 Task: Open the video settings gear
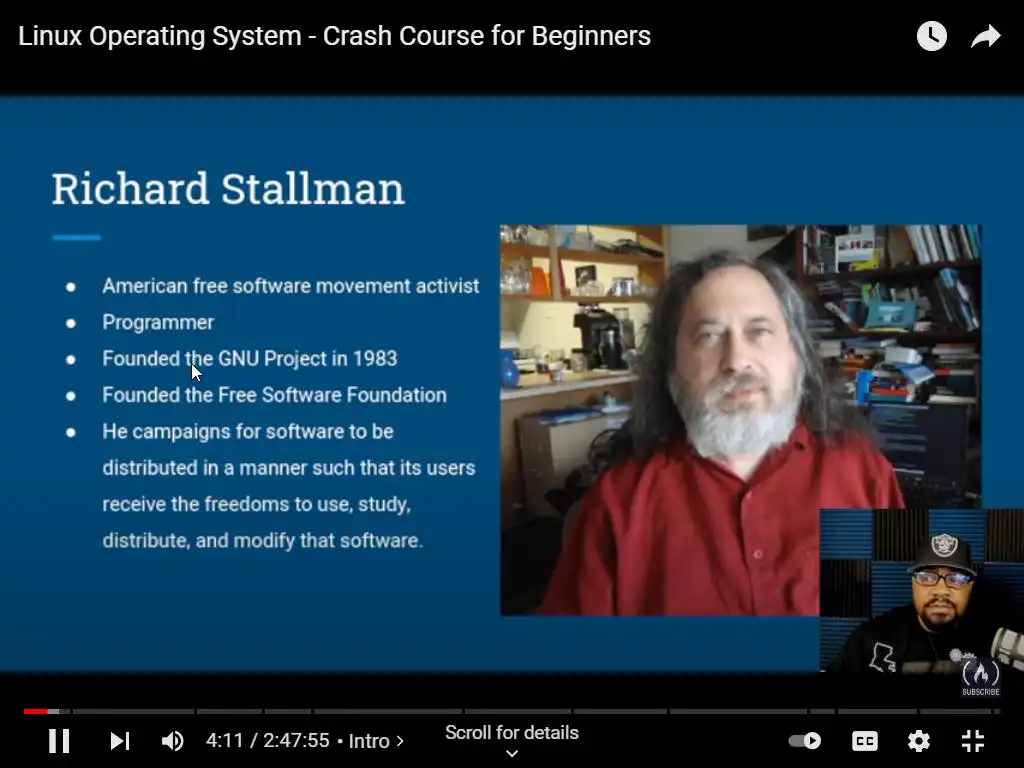918,741
